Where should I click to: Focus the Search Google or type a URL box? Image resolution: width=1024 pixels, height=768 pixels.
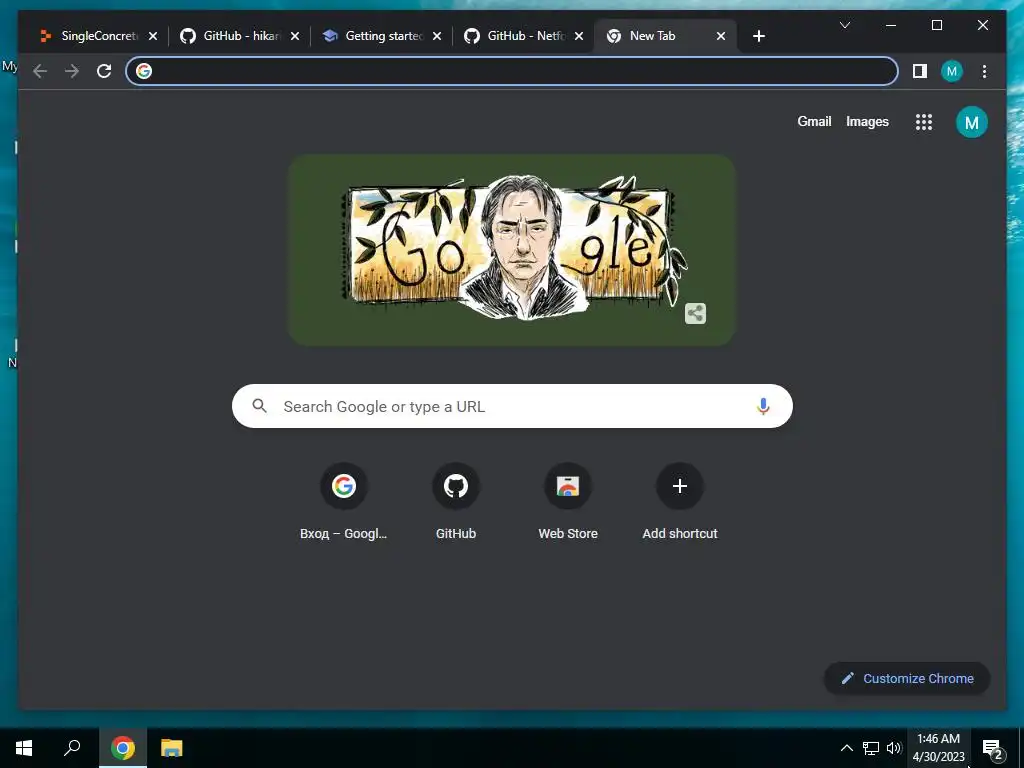512,406
